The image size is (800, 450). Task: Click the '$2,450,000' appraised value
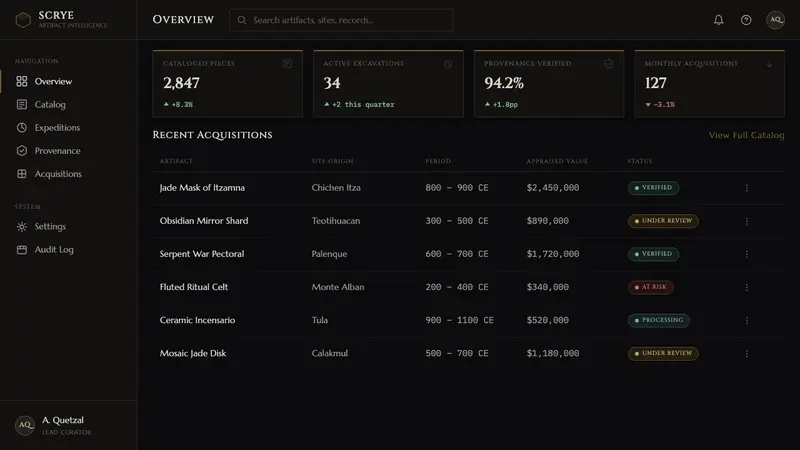click(x=553, y=188)
